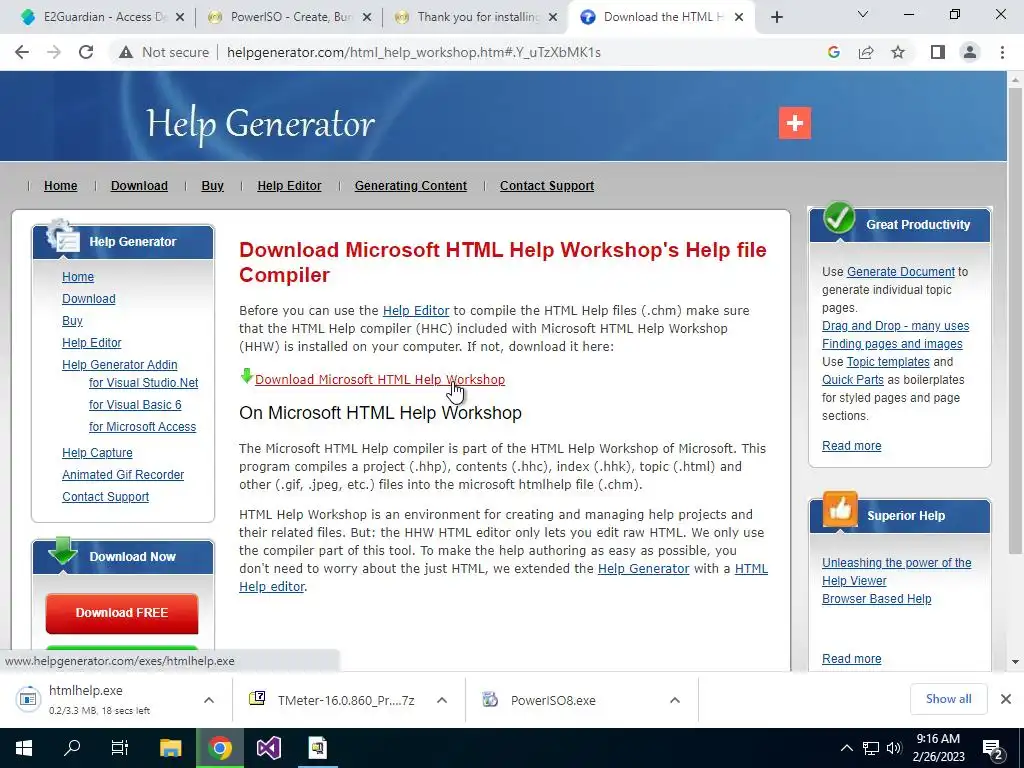This screenshot has width=1024, height=768.
Task: Open Help Editor in top navigation
Action: (289, 185)
